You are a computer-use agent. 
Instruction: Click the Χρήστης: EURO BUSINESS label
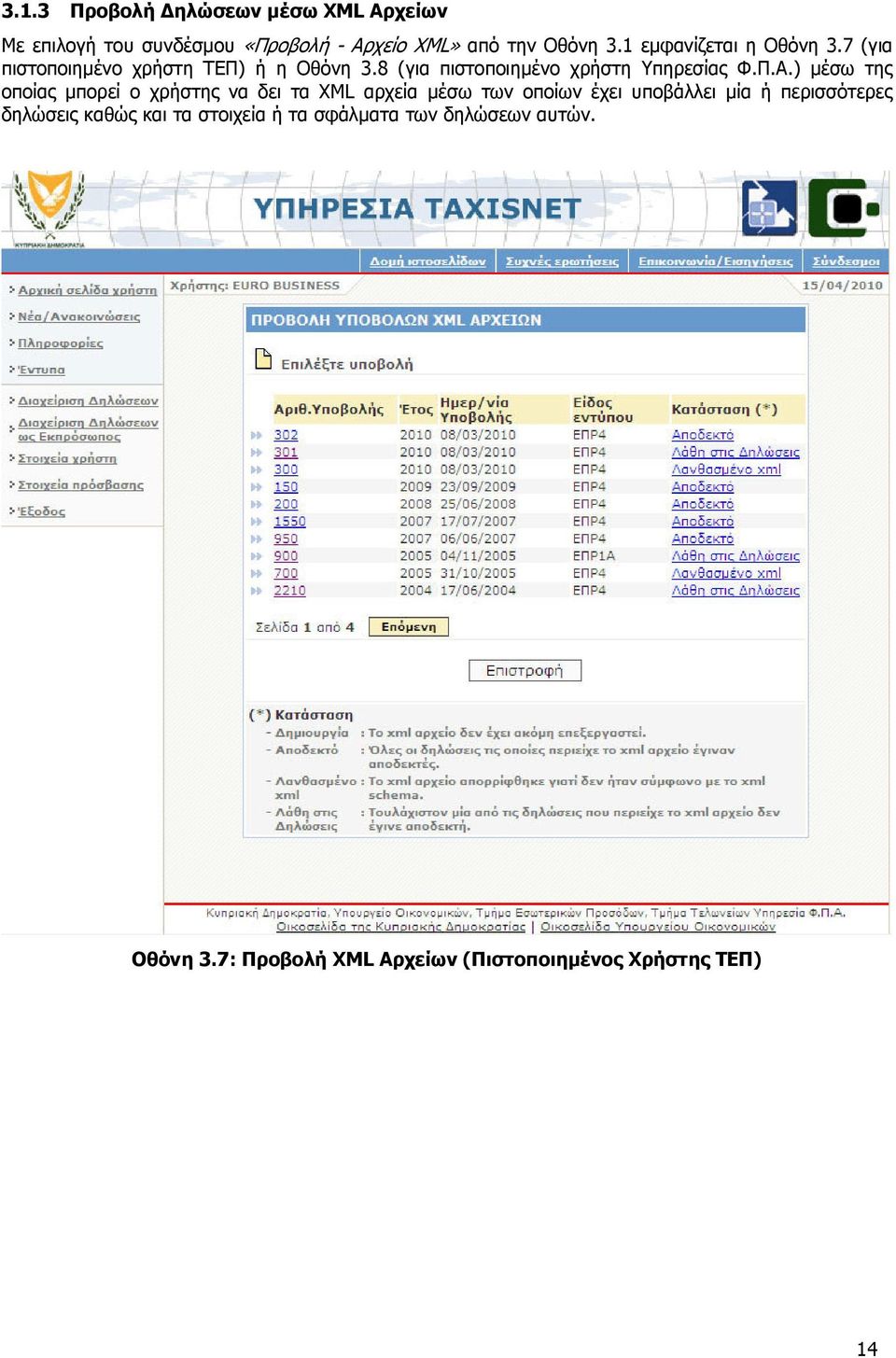[x=255, y=286]
